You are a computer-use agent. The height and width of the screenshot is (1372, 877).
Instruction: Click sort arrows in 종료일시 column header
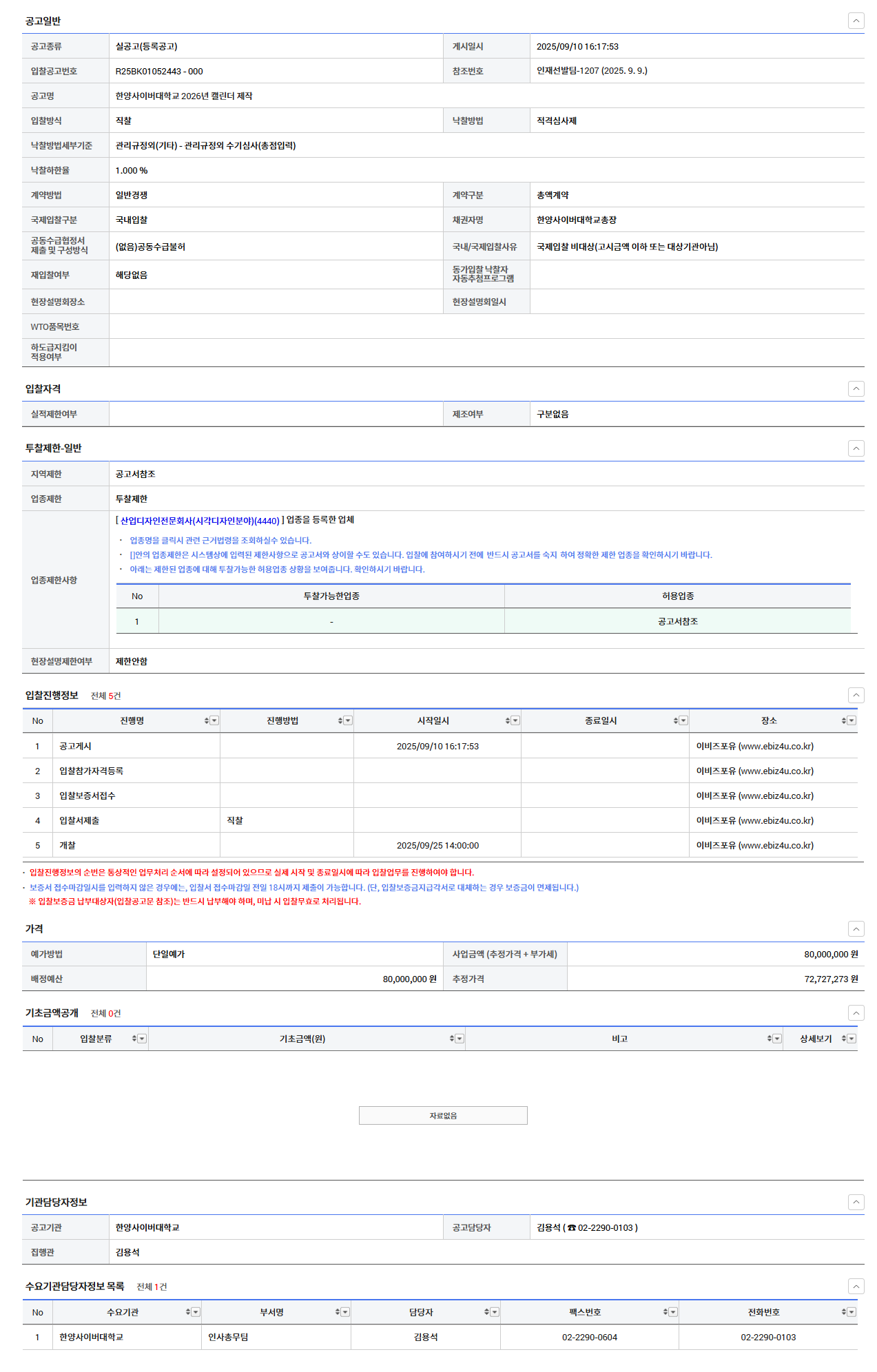pyautogui.click(x=676, y=720)
